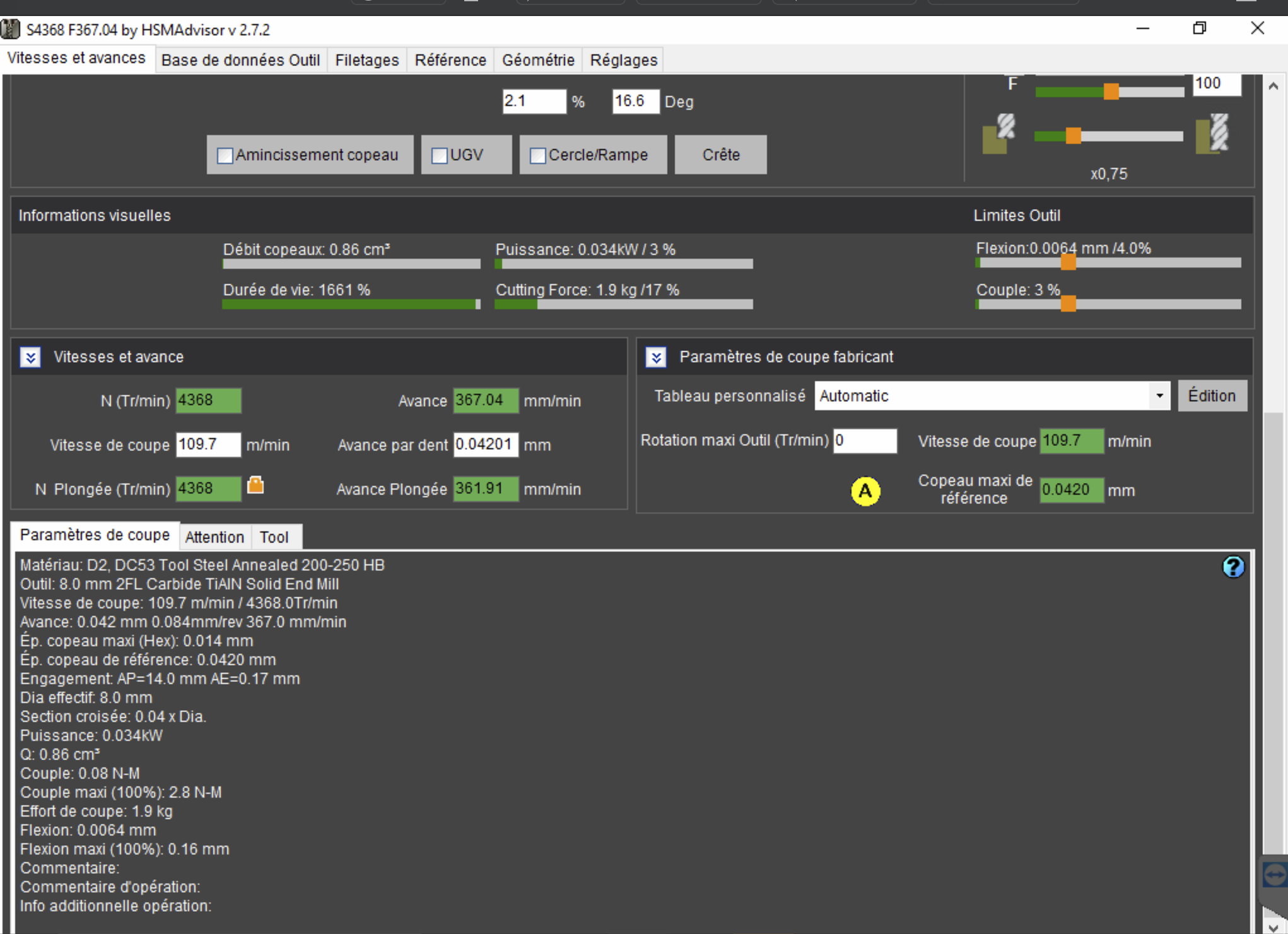Screen dimensions: 1288x934
Task: Toggle the UGV checkbox
Action: (x=439, y=155)
